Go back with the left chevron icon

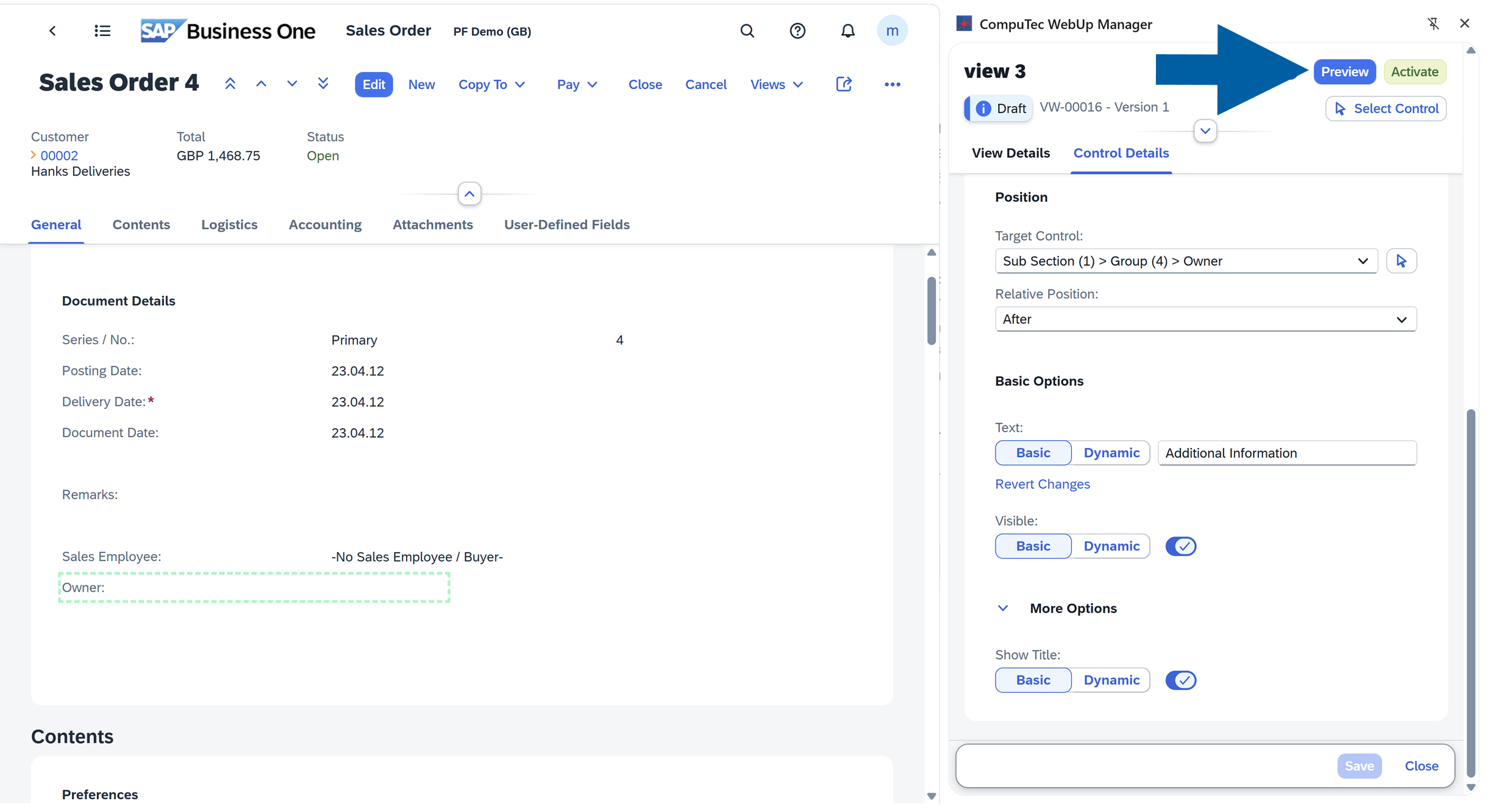point(52,31)
